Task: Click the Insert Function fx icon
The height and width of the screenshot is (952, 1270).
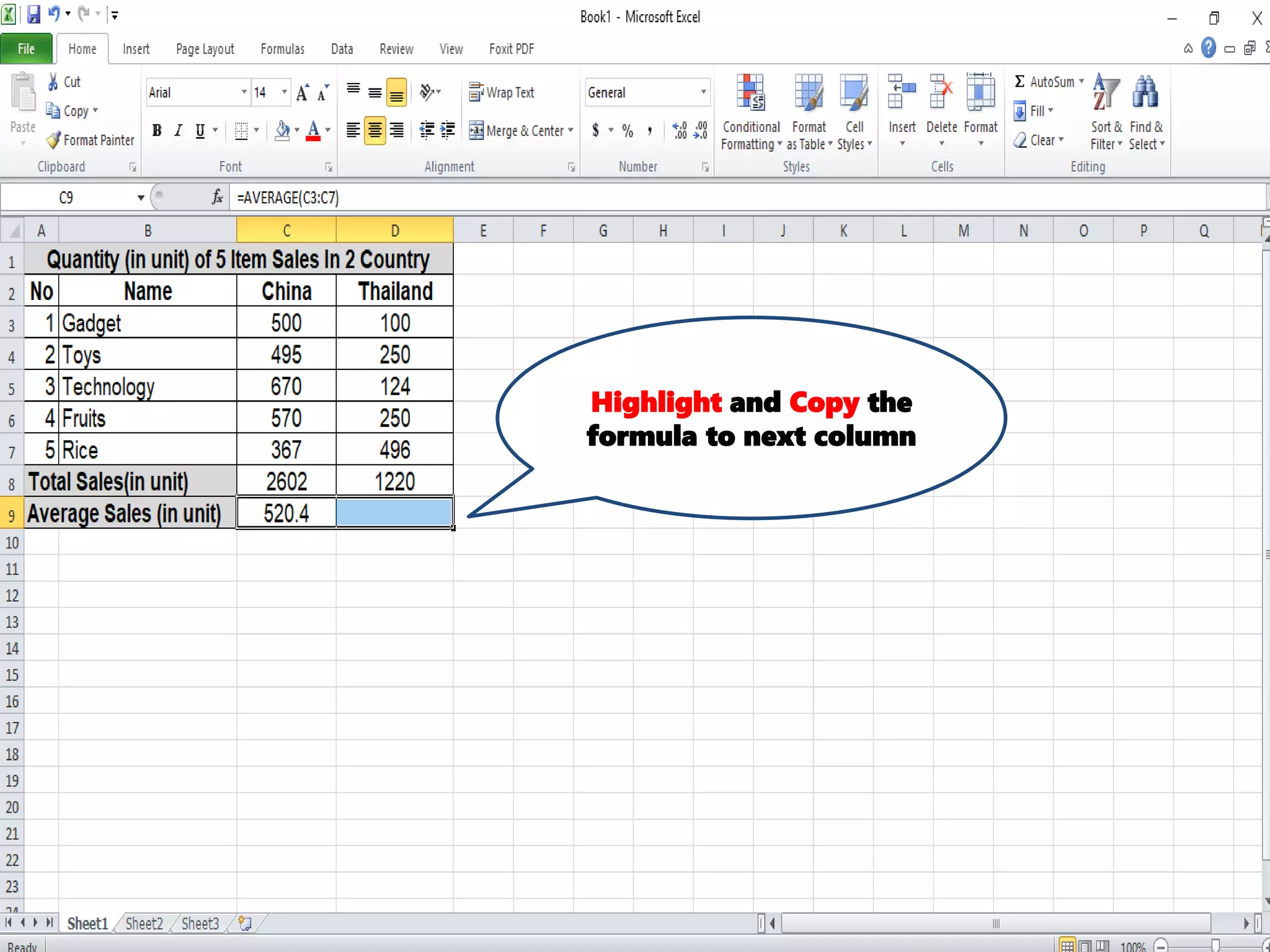Action: pos(217,197)
